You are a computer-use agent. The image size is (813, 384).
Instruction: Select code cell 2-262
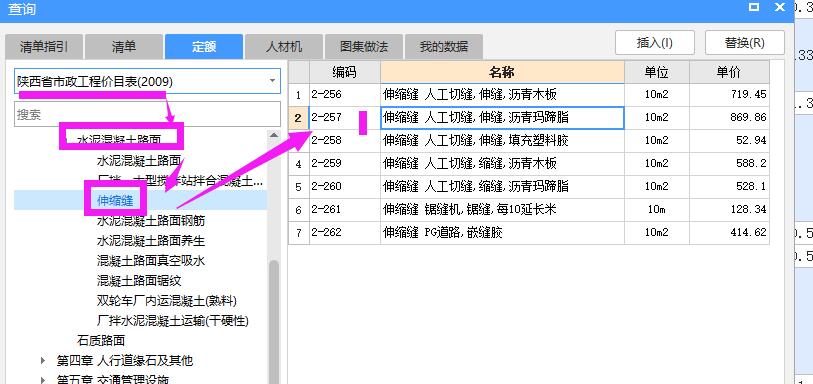[x=345, y=233]
